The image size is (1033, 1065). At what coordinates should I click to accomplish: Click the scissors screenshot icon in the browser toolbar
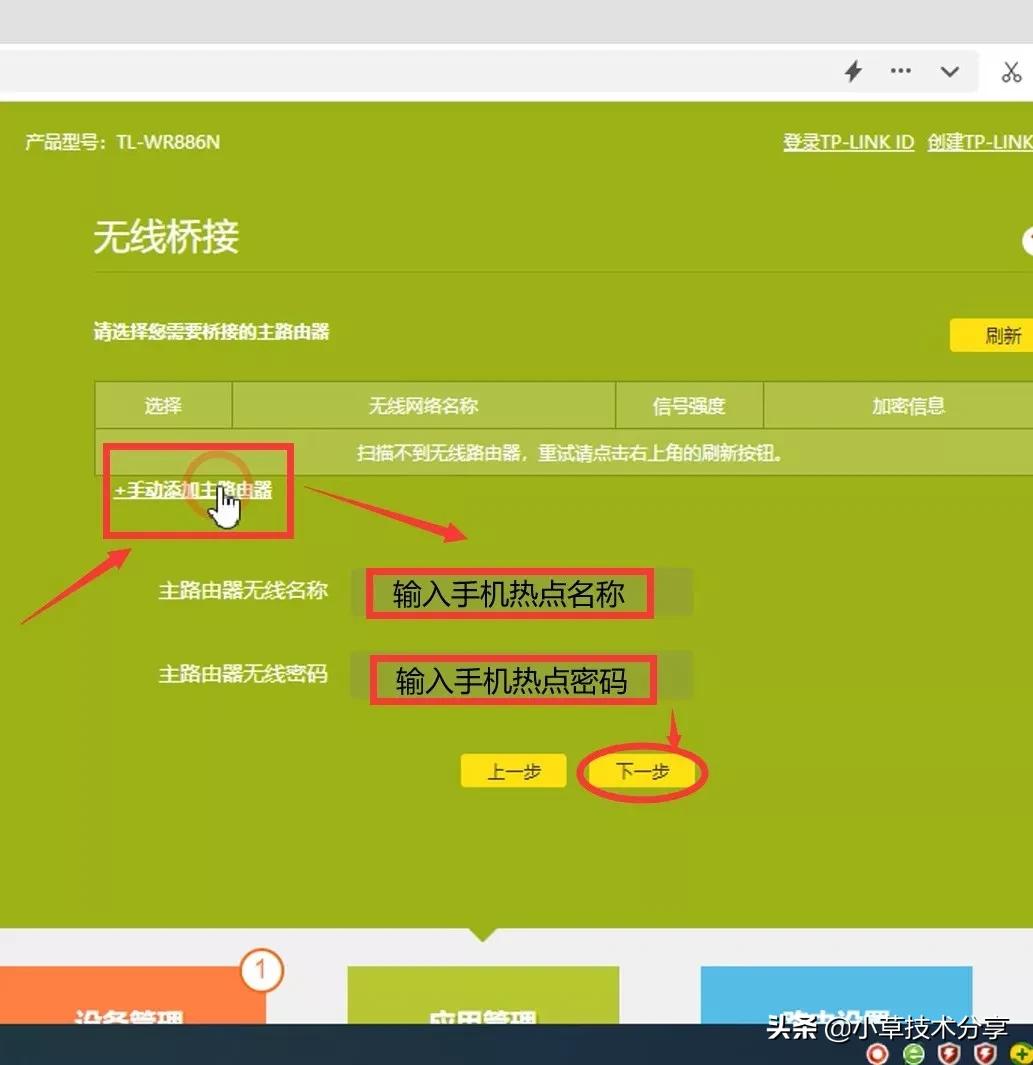pyautogui.click(x=1011, y=71)
